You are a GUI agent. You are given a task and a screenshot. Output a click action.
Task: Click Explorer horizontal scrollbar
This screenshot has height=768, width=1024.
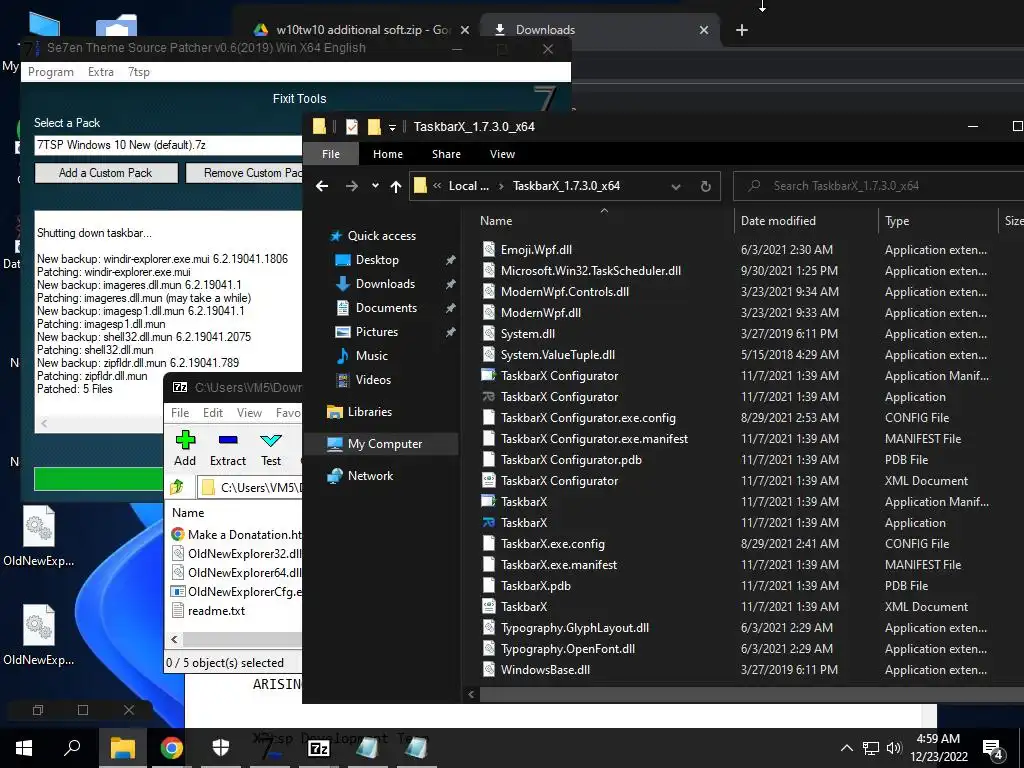(x=751, y=695)
